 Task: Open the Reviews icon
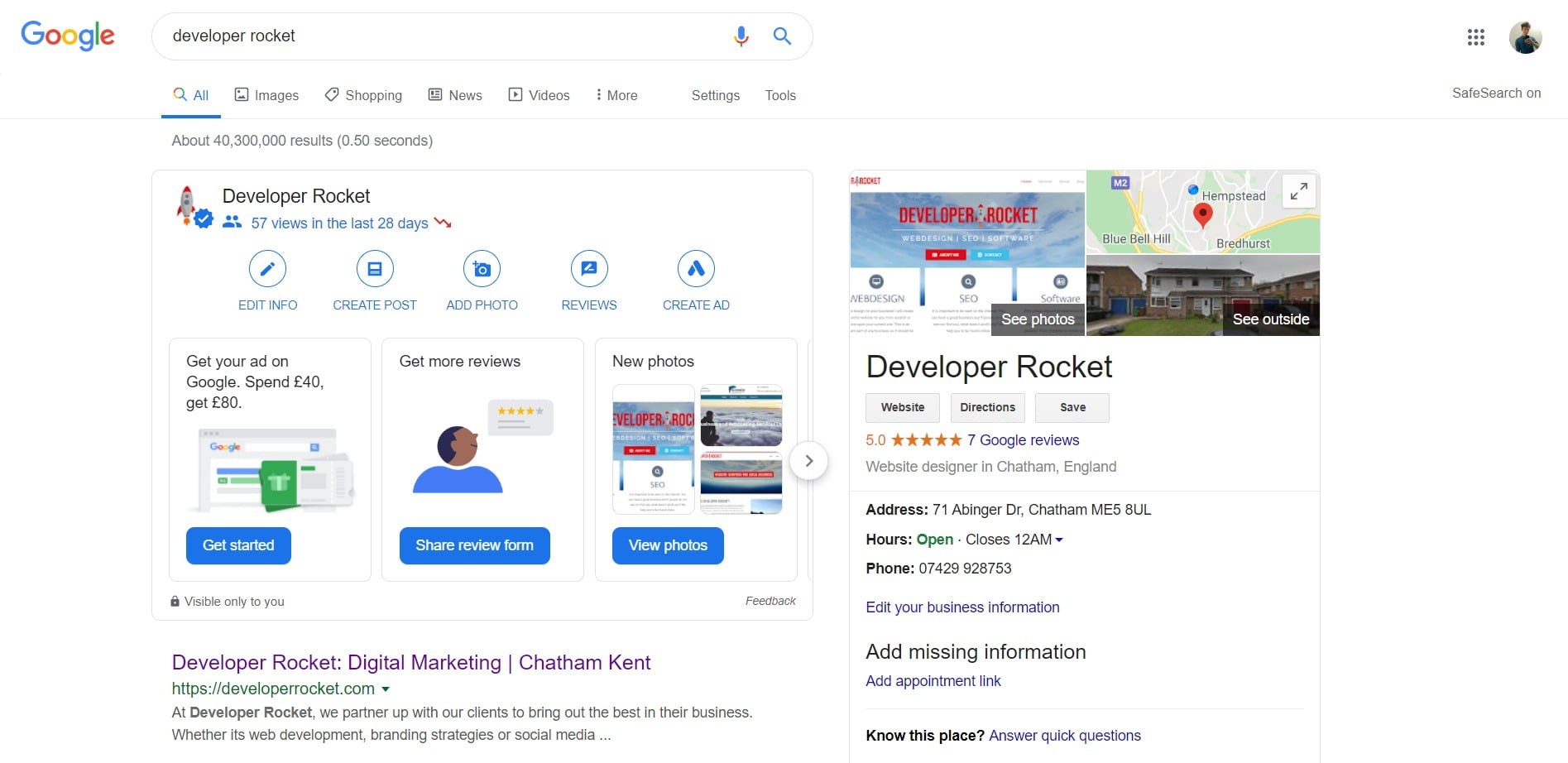click(589, 269)
